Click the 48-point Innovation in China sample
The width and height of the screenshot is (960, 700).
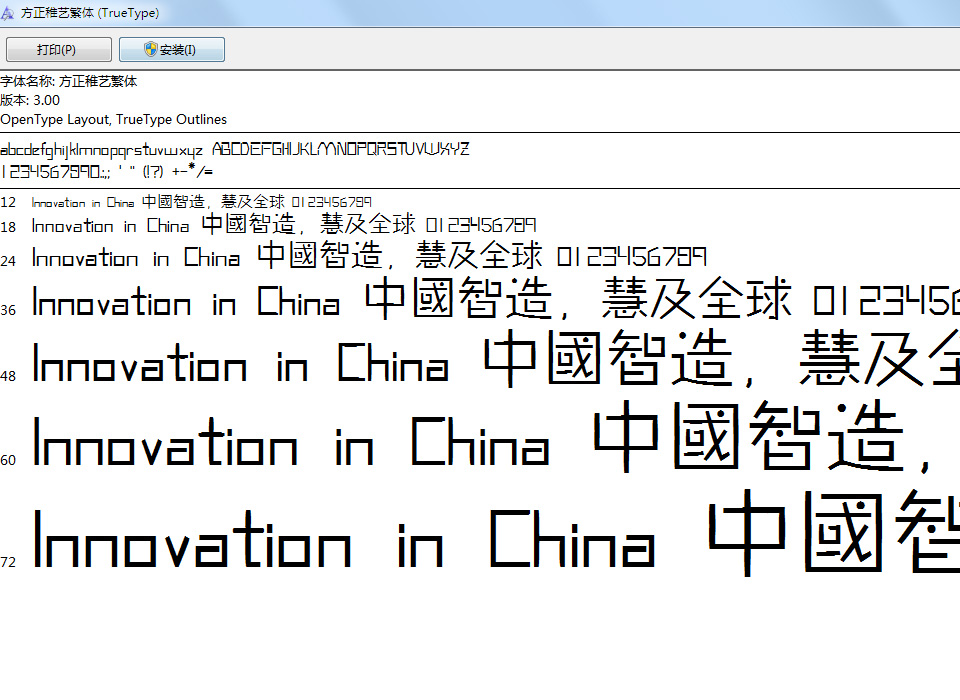241,362
